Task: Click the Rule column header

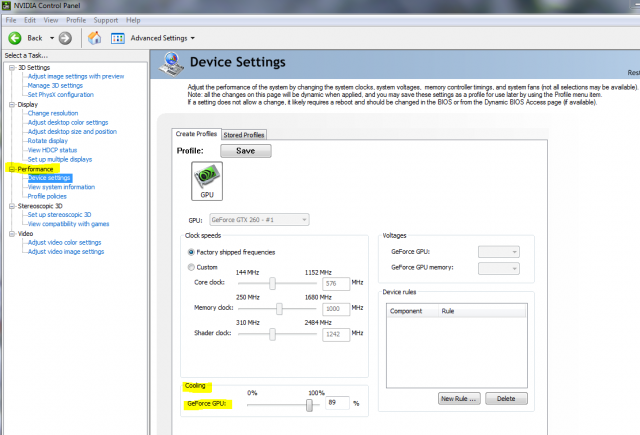Action: coord(482,311)
